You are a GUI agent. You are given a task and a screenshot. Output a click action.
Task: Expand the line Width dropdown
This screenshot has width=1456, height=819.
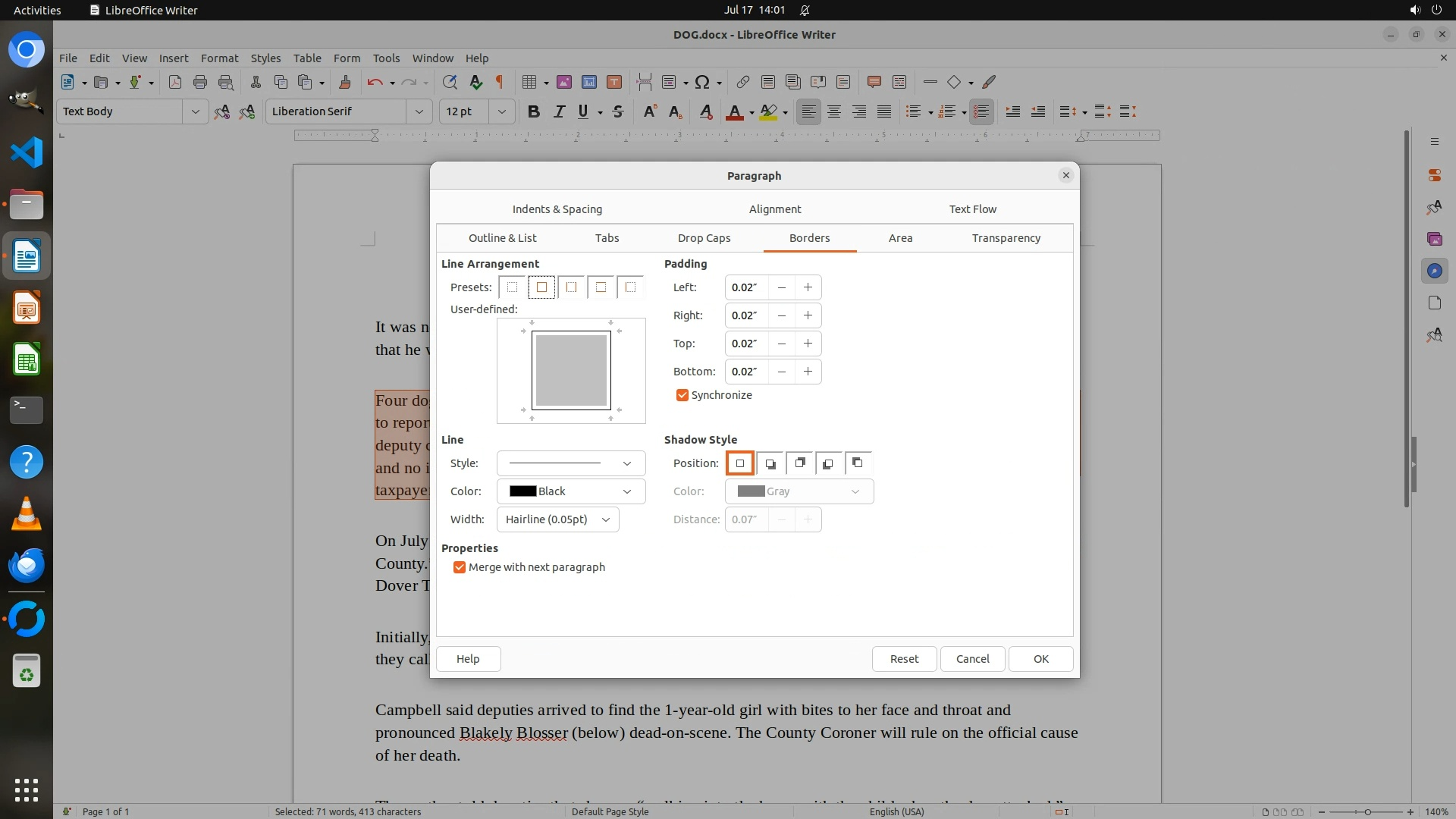pyautogui.click(x=557, y=519)
